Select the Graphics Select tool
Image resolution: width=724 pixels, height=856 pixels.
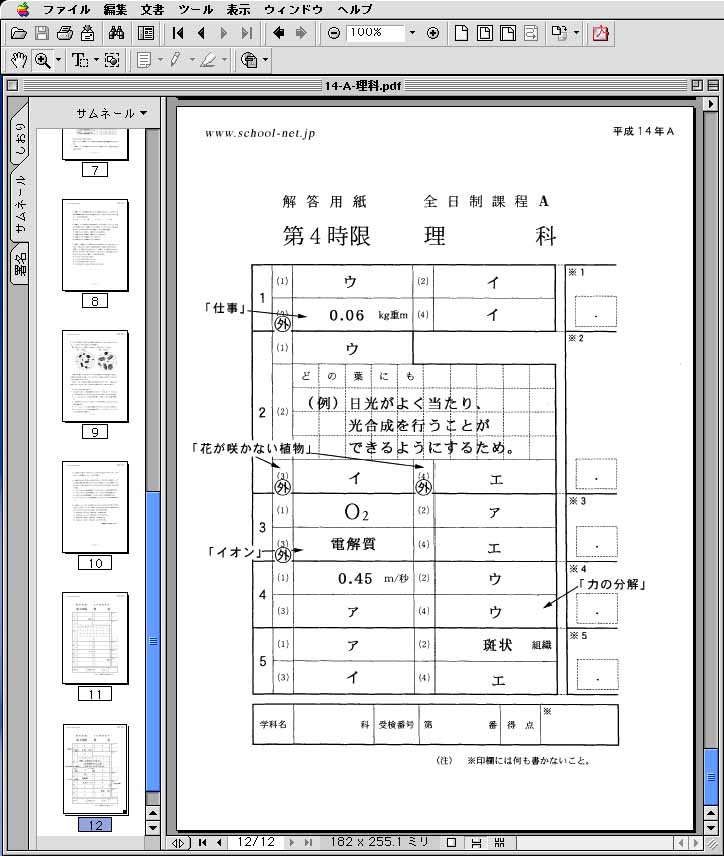pyautogui.click(x=112, y=60)
